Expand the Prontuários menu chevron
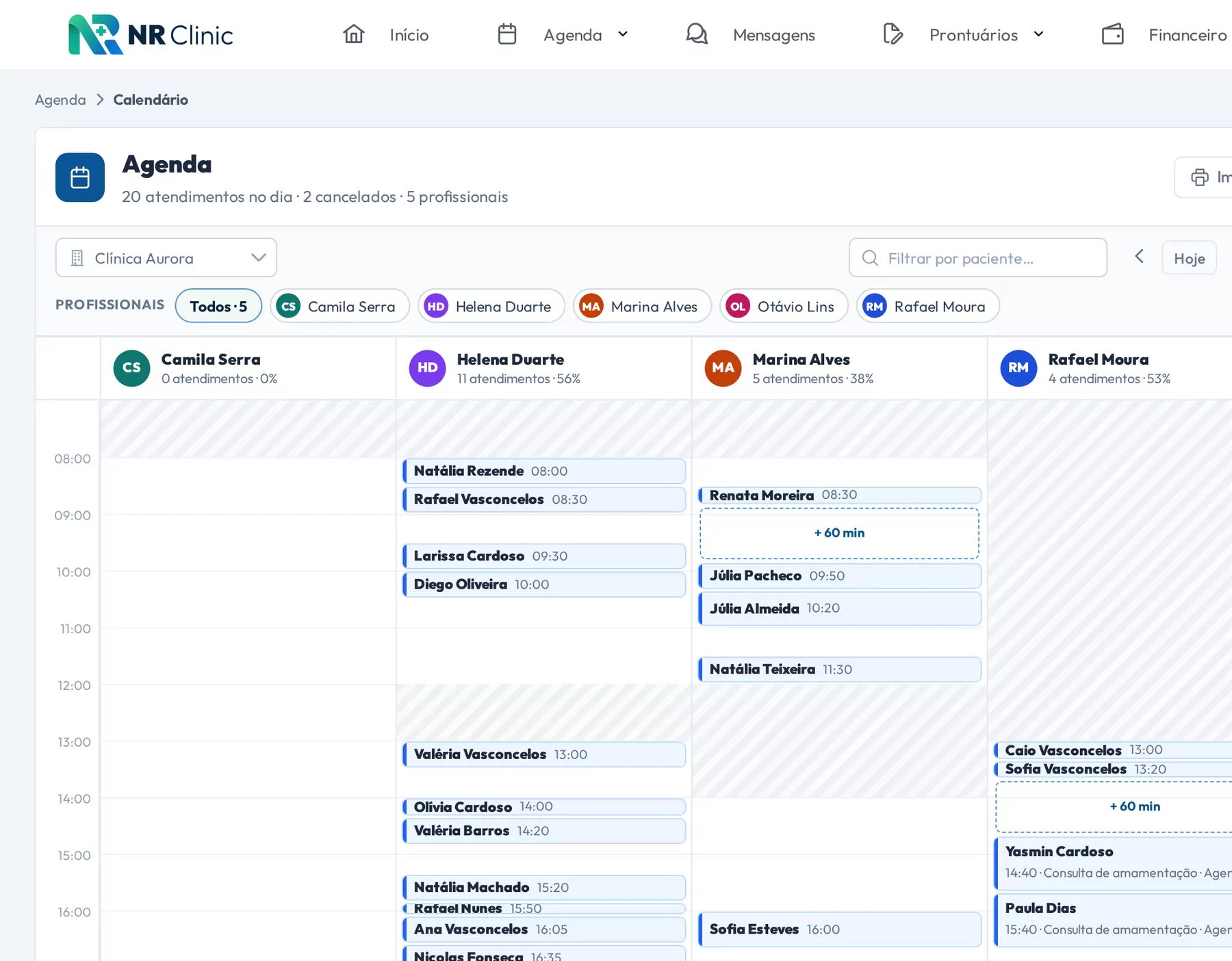 coord(1038,34)
